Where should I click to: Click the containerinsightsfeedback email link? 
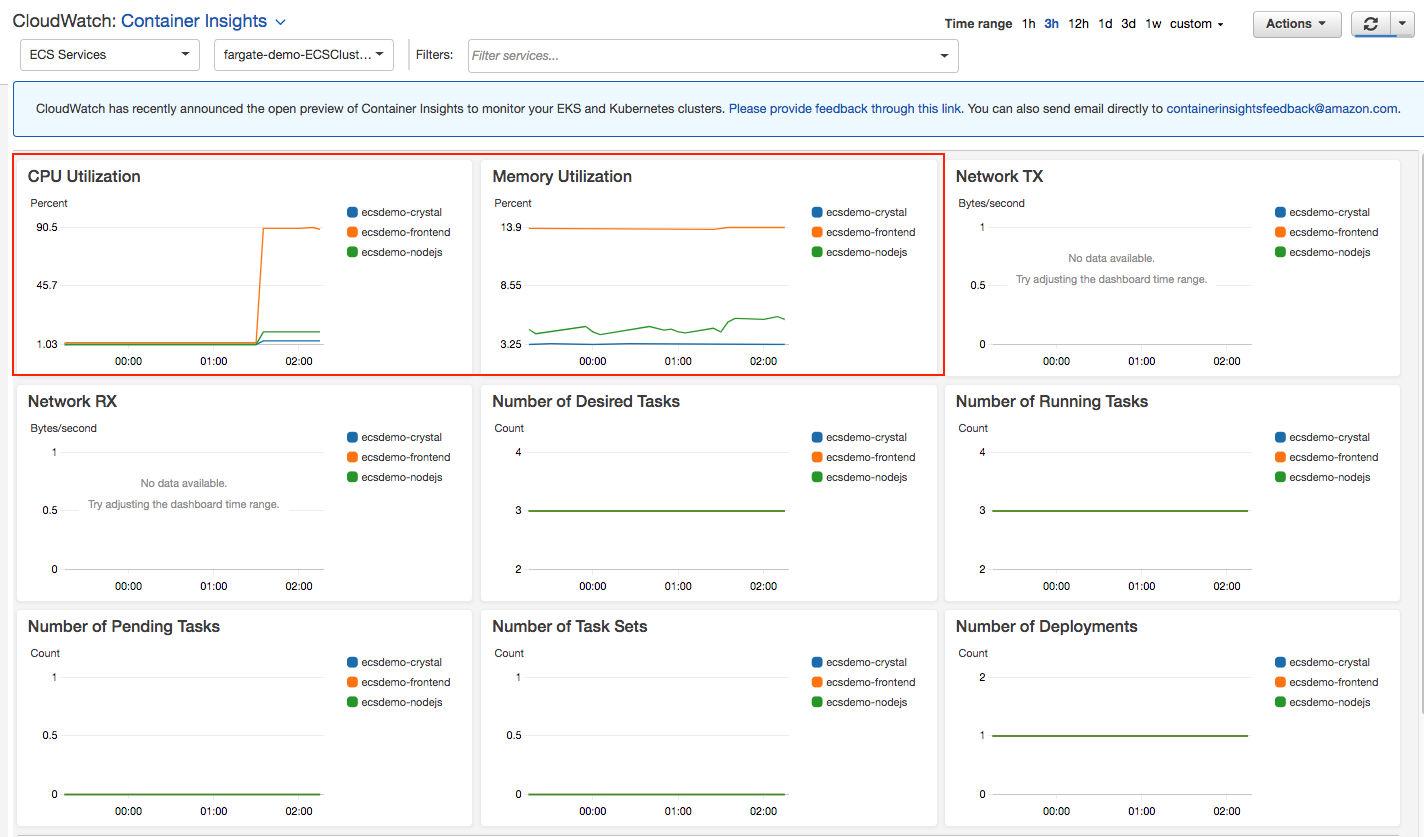coord(1281,109)
